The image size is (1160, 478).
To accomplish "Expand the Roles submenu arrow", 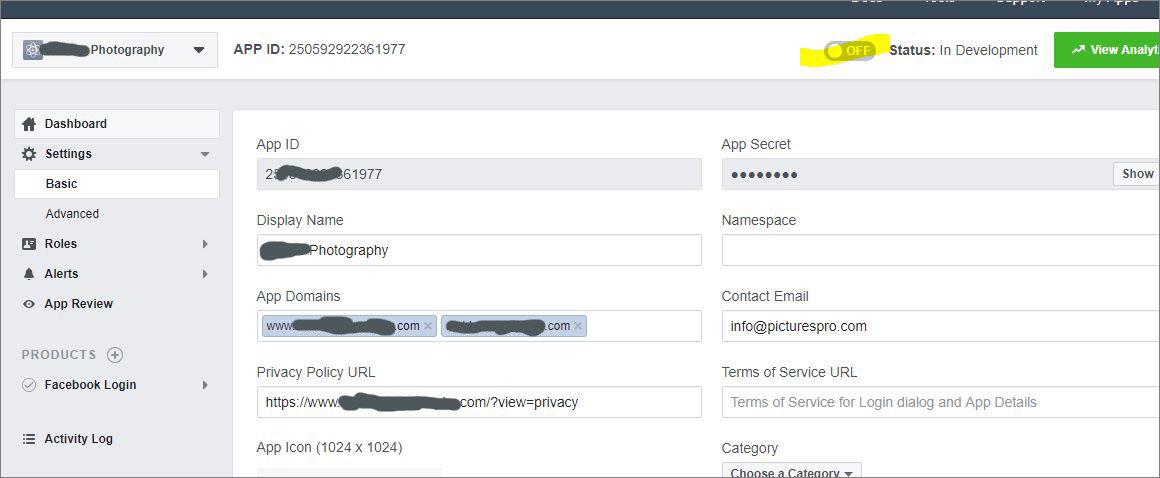I will pyautogui.click(x=205, y=243).
